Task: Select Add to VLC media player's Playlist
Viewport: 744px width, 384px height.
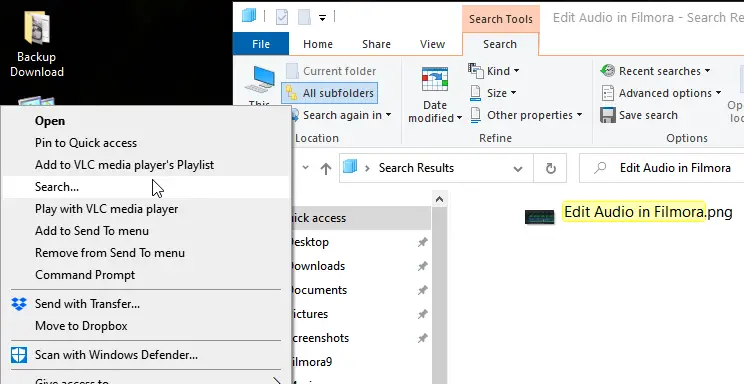Action: 147,165
